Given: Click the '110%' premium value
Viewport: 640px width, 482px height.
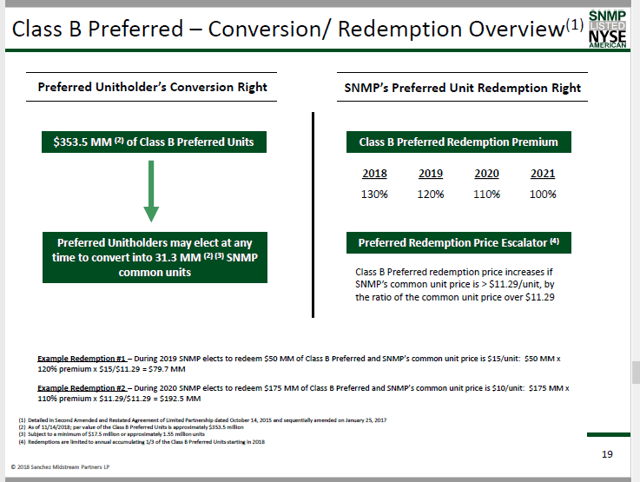Looking at the screenshot, I should (x=487, y=194).
